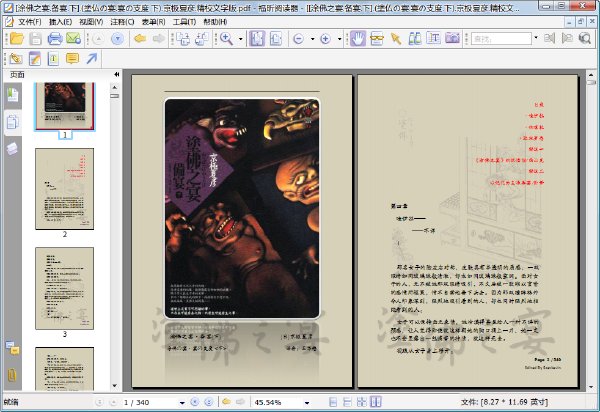This screenshot has height=412, width=600.
Task: Open the text viewer glasses icon
Action: click(x=377, y=39)
